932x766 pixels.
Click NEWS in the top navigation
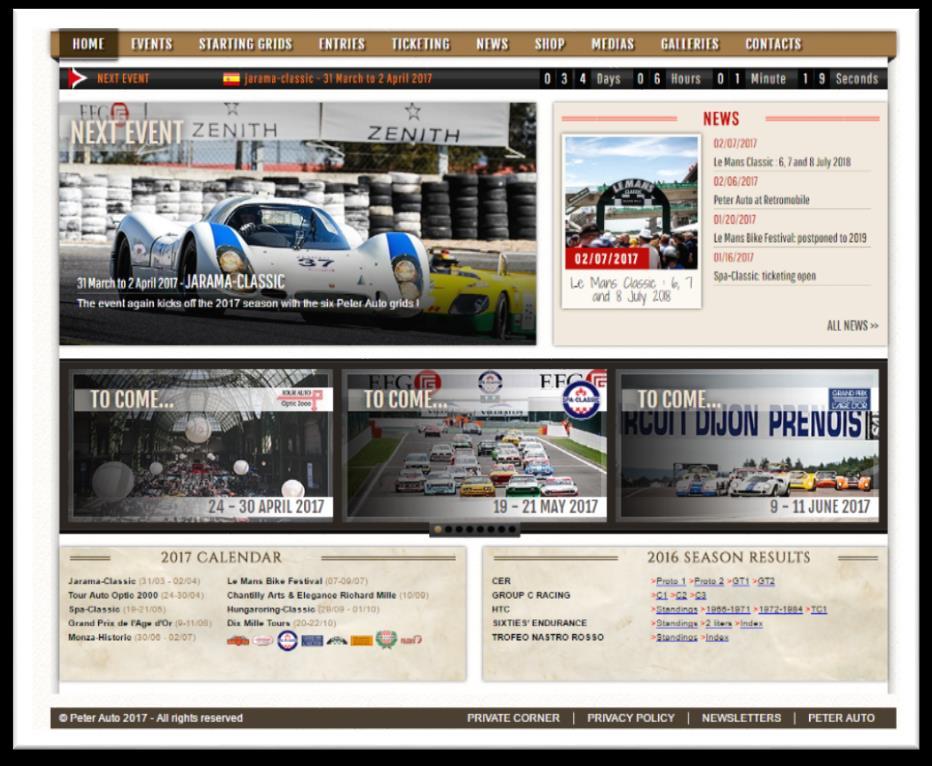492,44
